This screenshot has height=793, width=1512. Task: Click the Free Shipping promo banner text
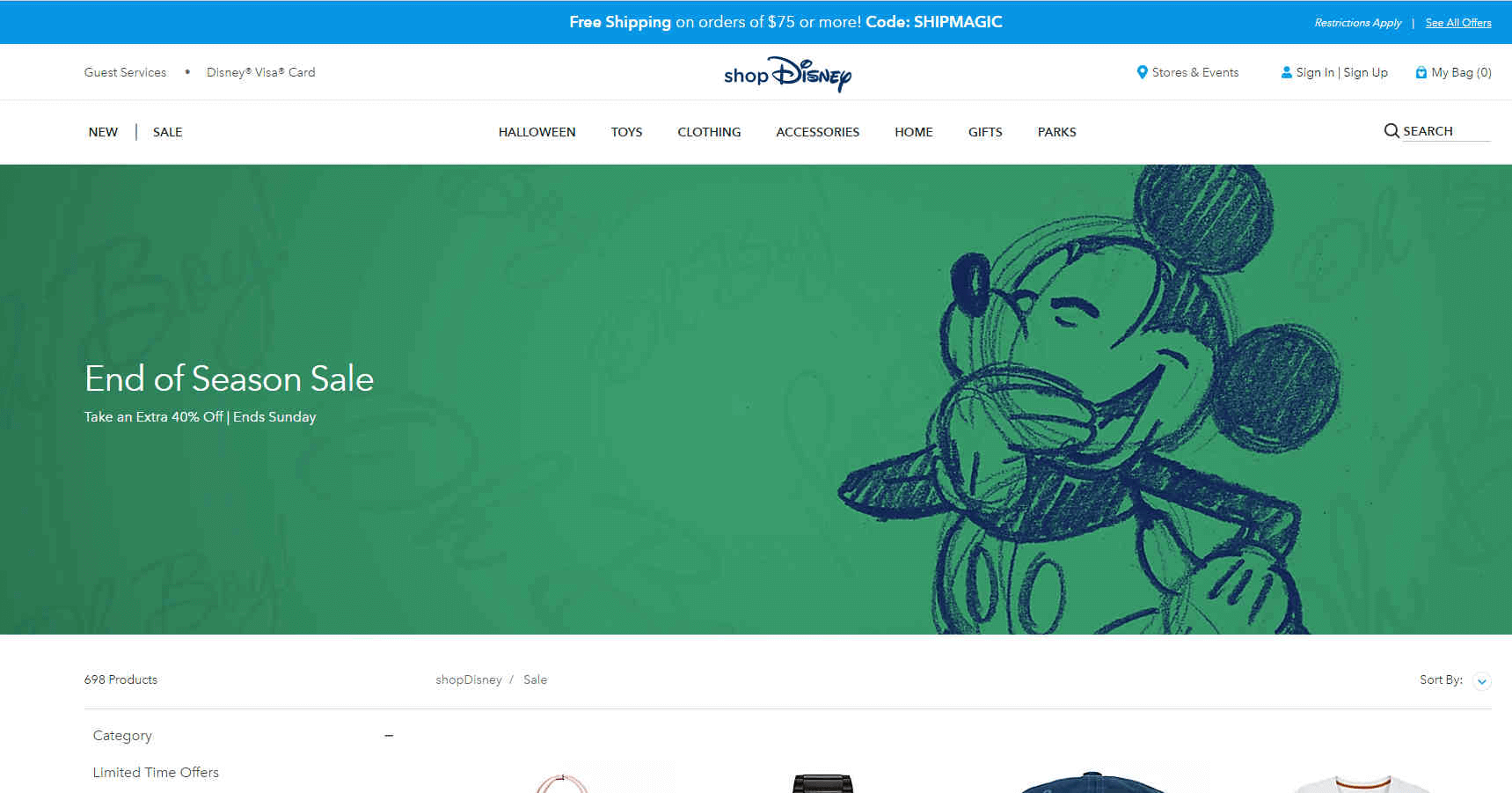pyautogui.click(x=785, y=22)
